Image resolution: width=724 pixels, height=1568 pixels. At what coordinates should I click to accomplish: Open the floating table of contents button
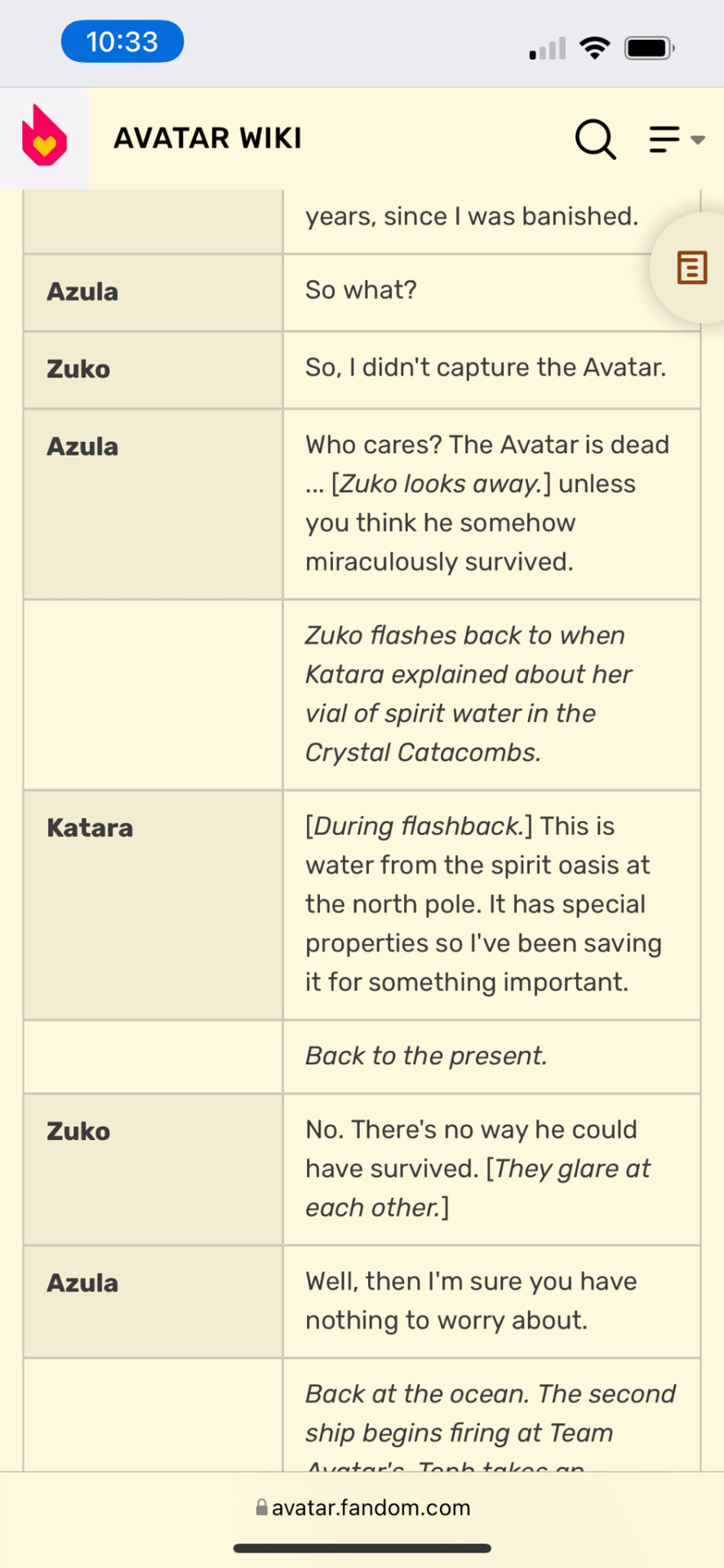[691, 267]
